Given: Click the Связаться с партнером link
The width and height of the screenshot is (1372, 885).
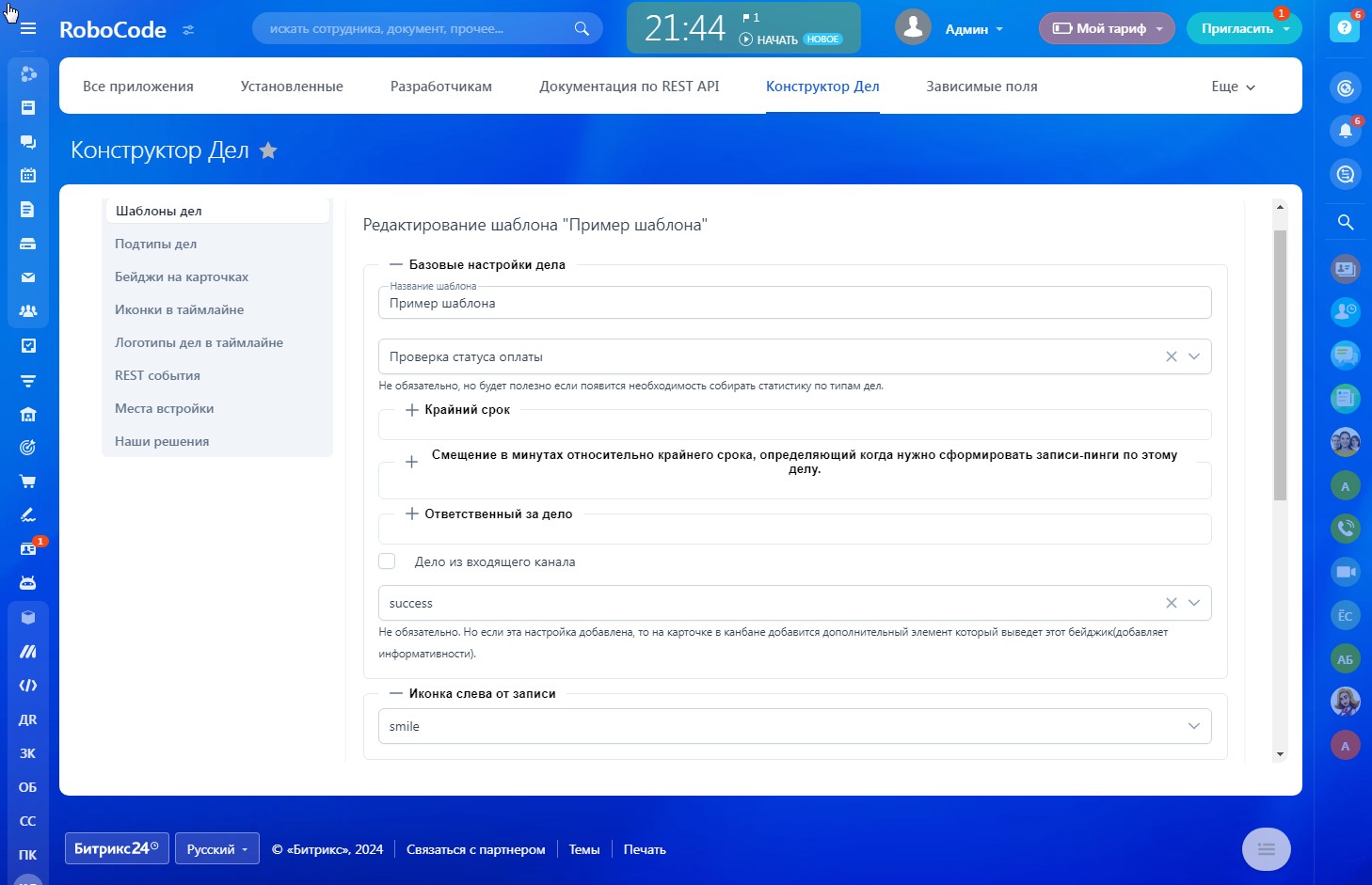Looking at the screenshot, I should (x=475, y=849).
